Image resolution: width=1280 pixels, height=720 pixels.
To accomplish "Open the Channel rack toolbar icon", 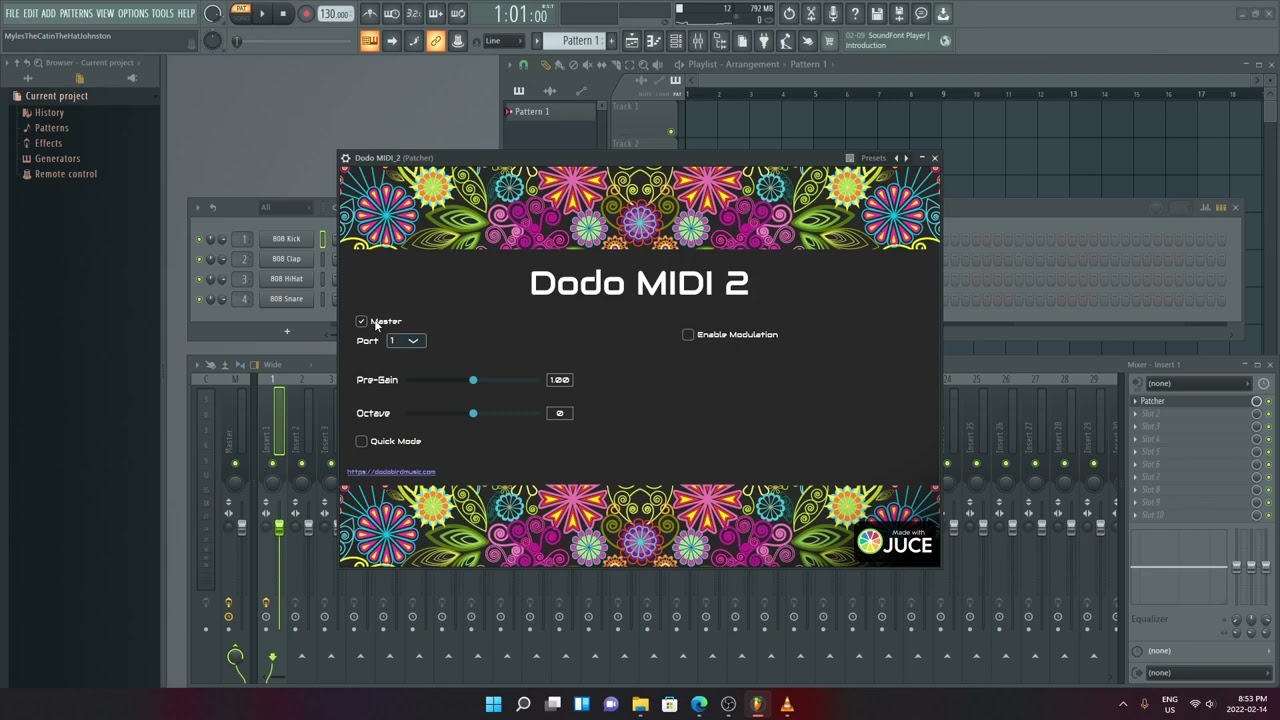I will (676, 41).
